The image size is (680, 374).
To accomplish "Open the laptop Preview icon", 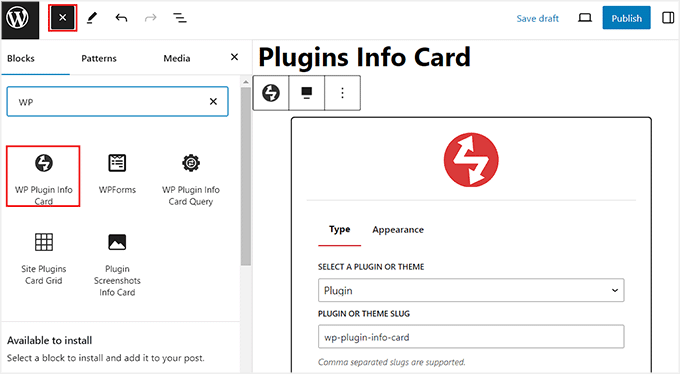I will (x=585, y=18).
